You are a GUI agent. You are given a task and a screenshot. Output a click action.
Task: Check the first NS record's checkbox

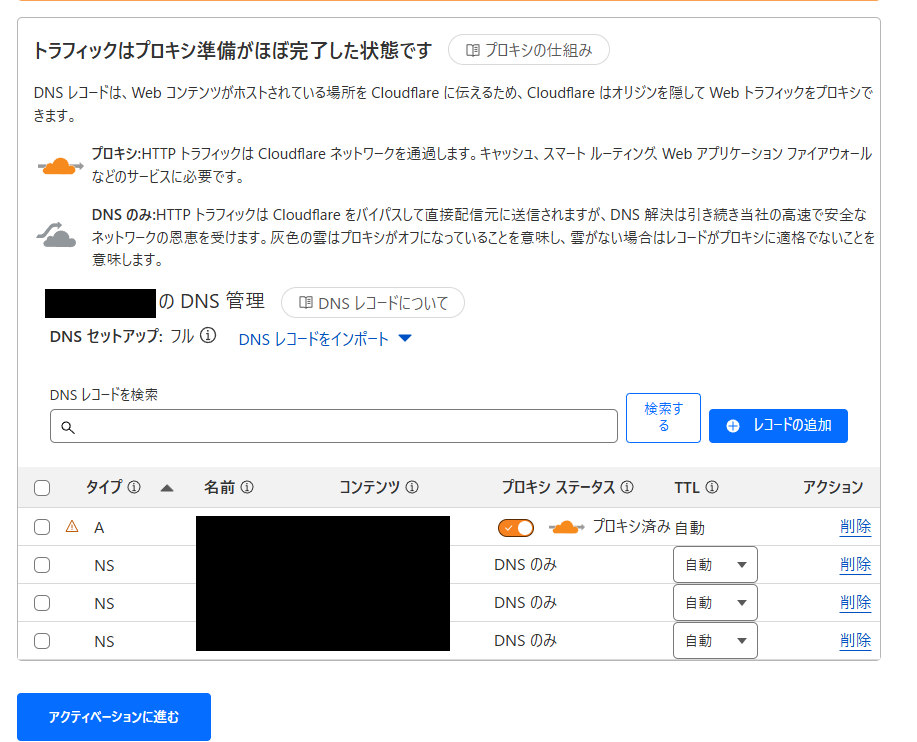[42, 564]
